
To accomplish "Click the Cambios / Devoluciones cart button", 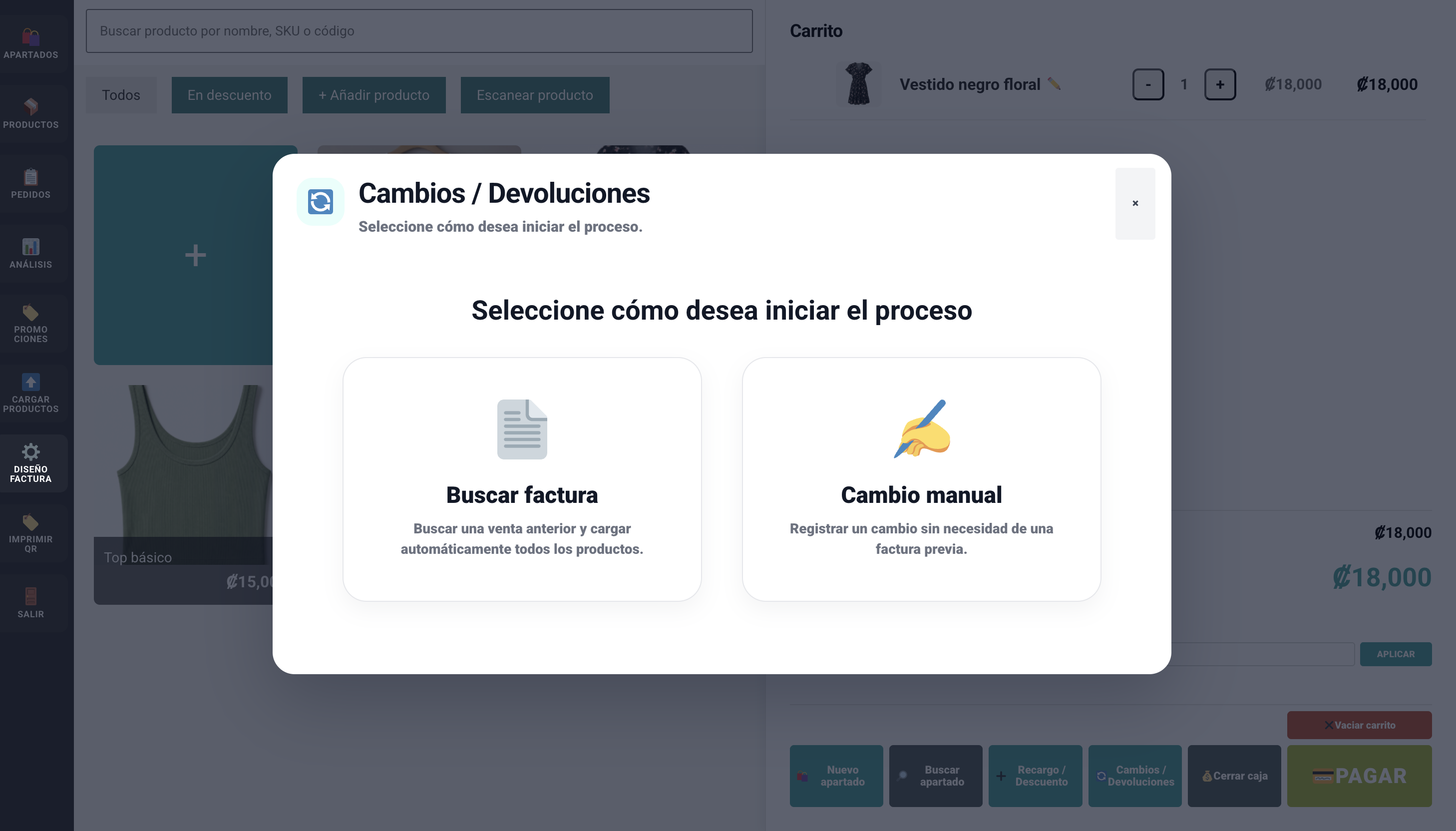I will (x=1135, y=776).
